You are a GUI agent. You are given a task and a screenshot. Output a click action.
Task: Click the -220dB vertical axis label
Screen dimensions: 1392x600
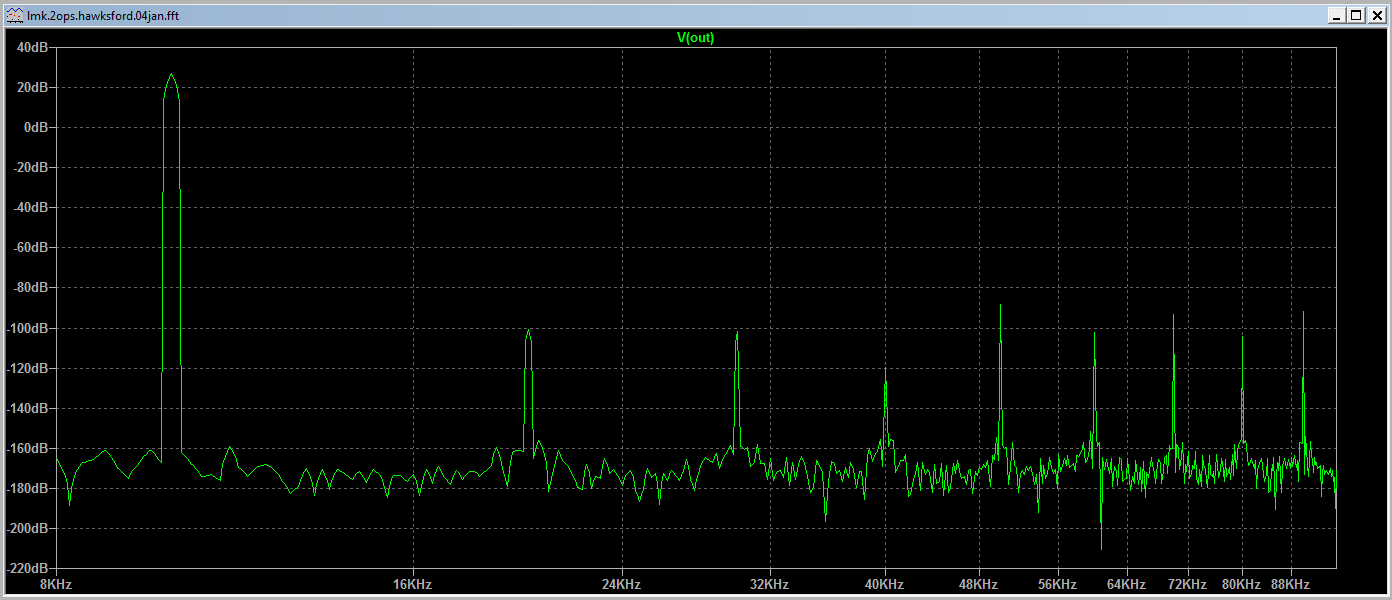pos(27,568)
